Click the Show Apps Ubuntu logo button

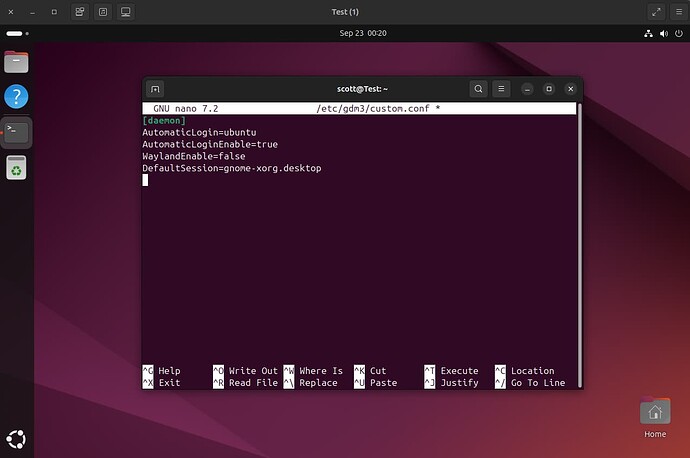point(16,438)
